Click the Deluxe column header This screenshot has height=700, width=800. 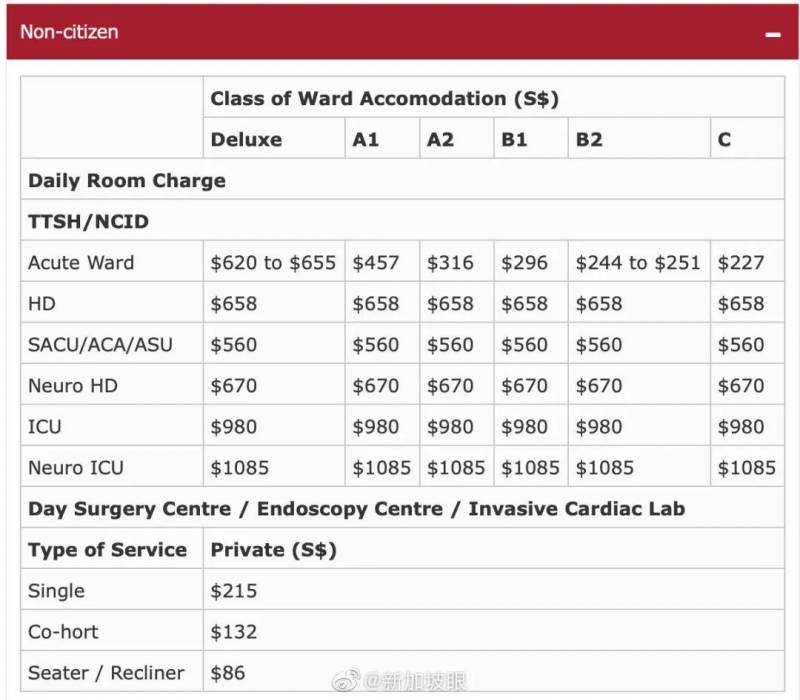(246, 139)
